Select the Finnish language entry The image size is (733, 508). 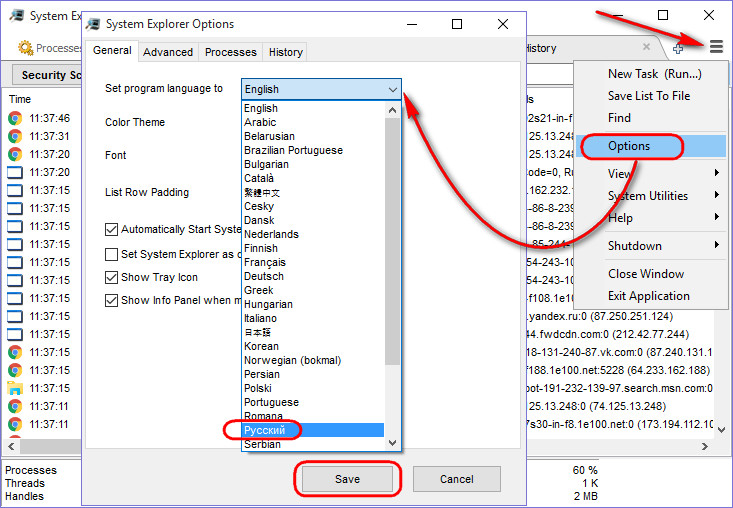pyautogui.click(x=313, y=248)
